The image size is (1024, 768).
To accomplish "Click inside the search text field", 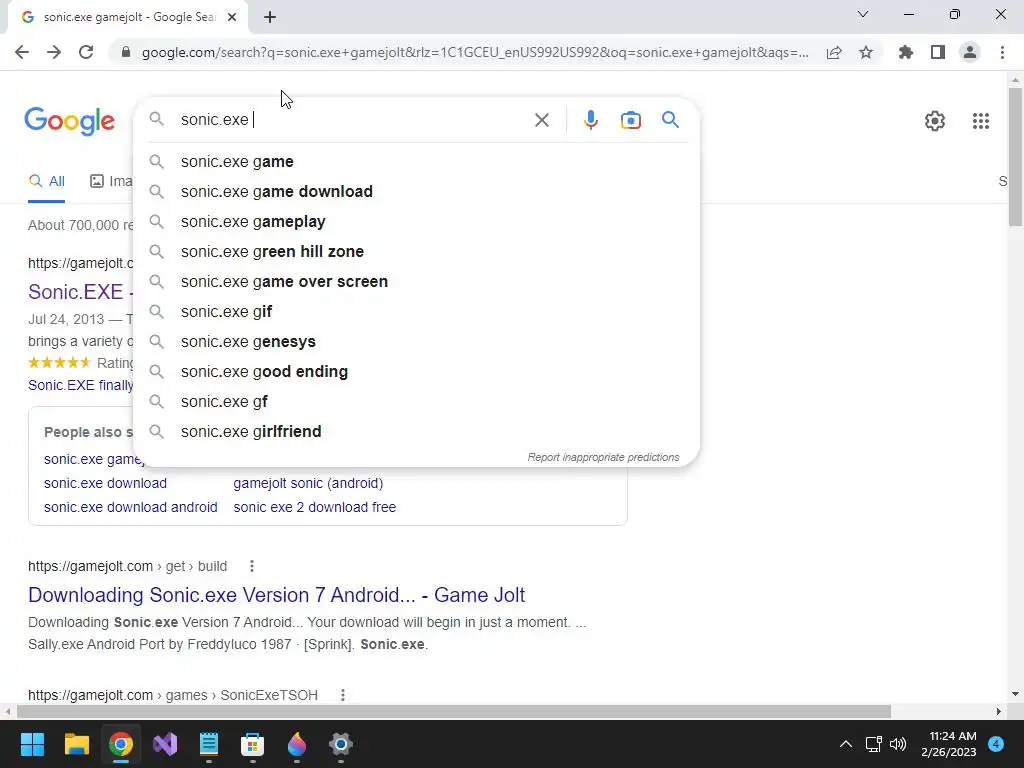I will 353,120.
